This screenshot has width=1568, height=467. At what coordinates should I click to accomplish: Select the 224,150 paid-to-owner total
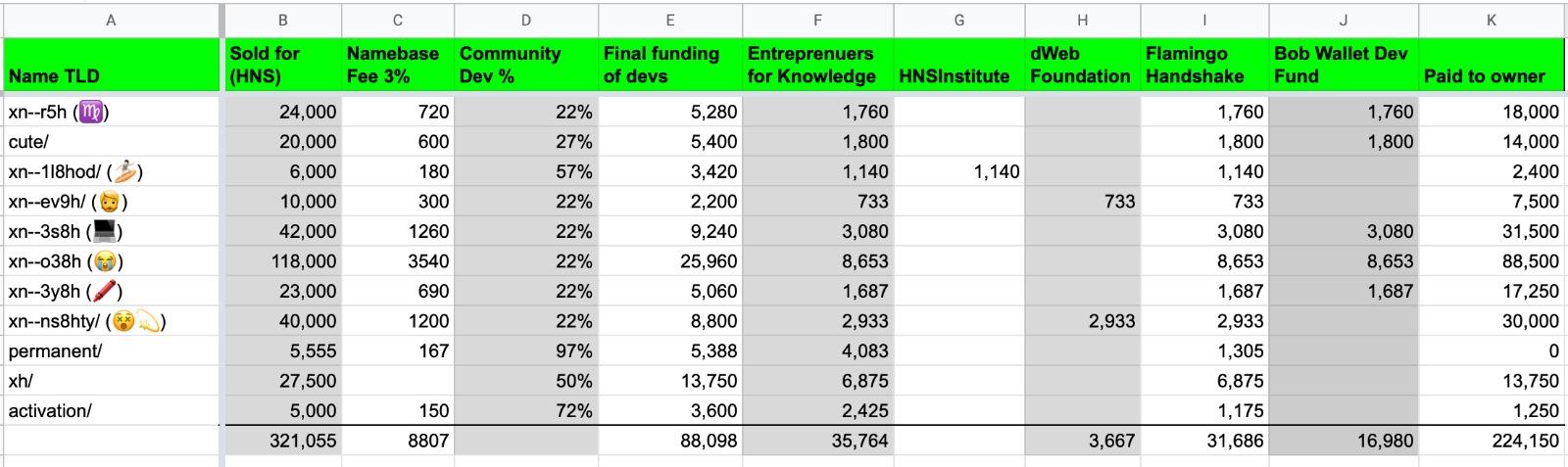click(1491, 442)
